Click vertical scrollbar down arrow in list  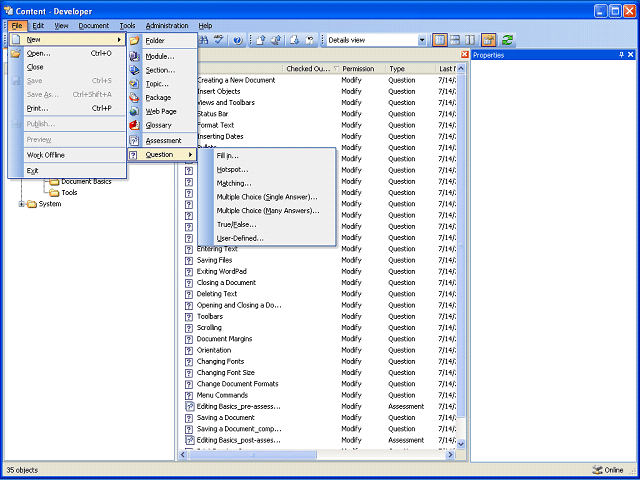461,444
